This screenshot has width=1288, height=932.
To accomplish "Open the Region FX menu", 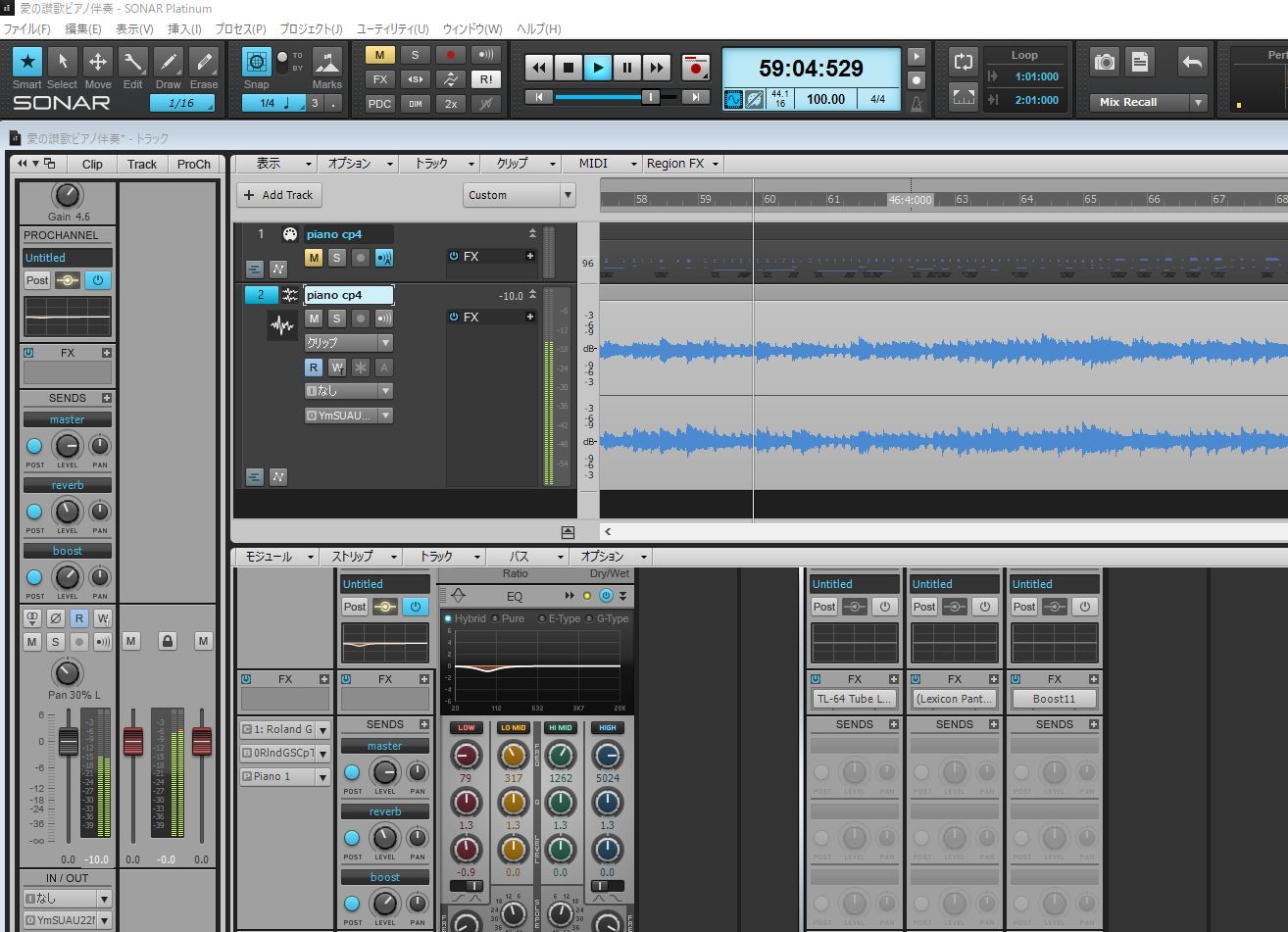I will point(682,164).
